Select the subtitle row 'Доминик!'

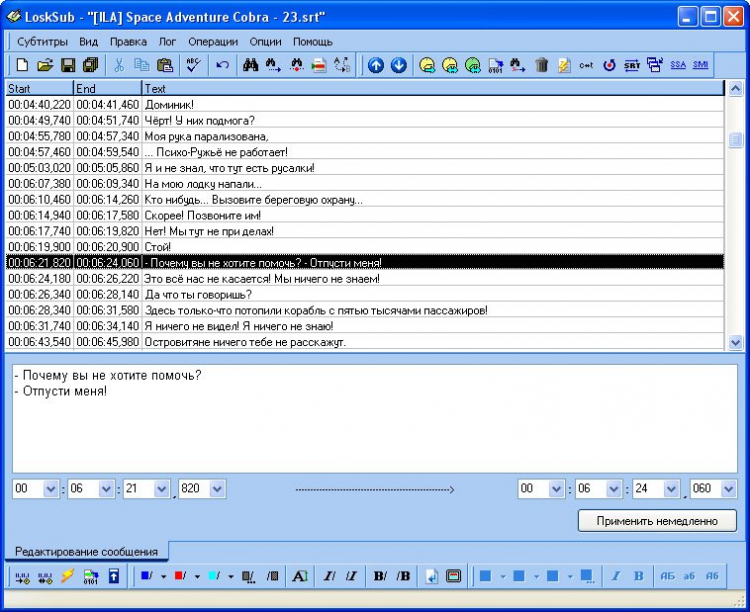coord(365,104)
